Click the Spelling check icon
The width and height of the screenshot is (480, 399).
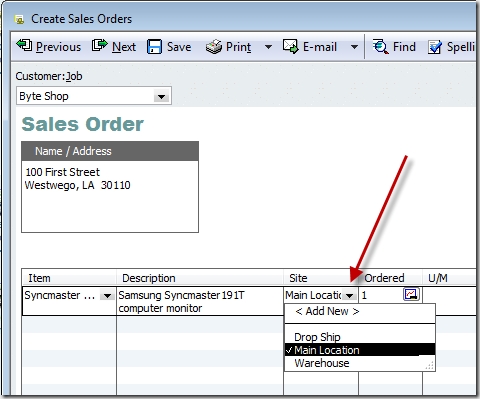(x=435, y=47)
